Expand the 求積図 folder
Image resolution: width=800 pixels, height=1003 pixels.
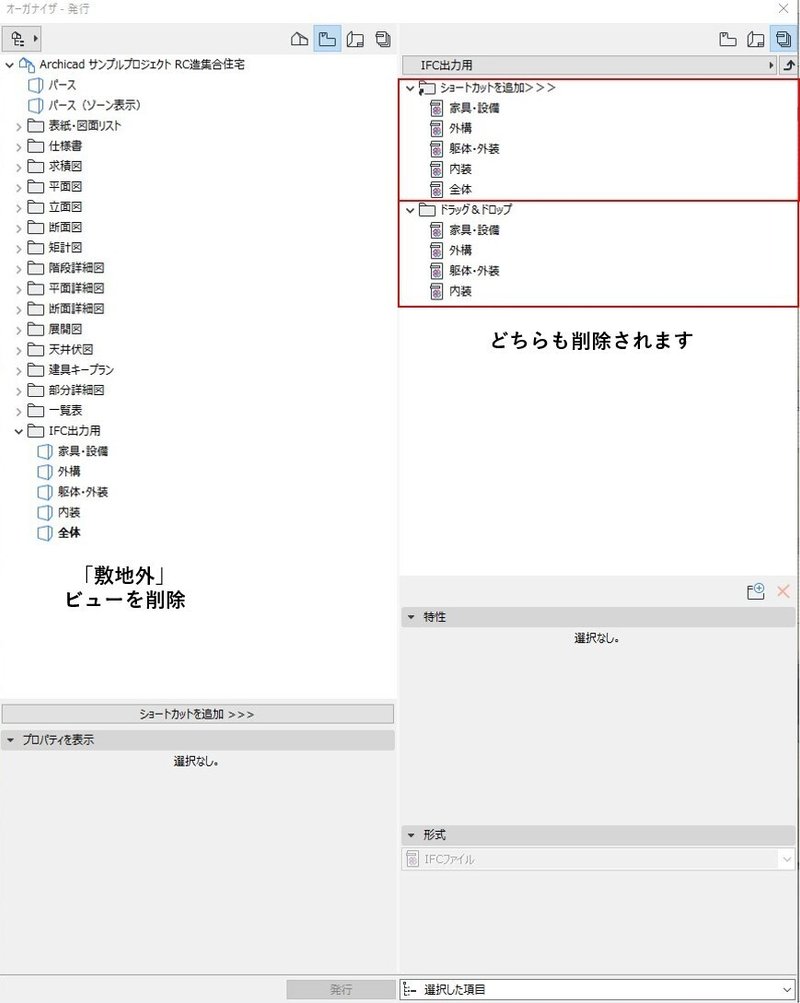19,167
